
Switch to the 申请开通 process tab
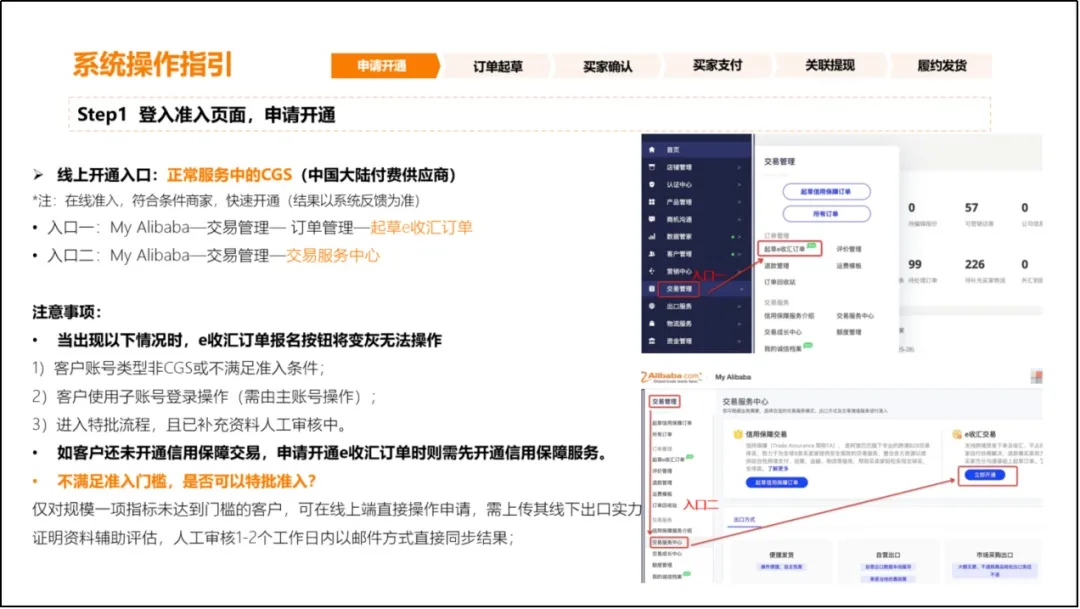coord(383,64)
